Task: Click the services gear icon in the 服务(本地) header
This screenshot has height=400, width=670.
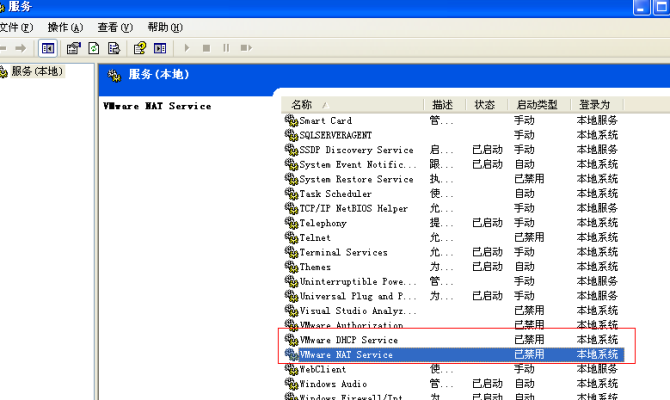Action: [114, 76]
